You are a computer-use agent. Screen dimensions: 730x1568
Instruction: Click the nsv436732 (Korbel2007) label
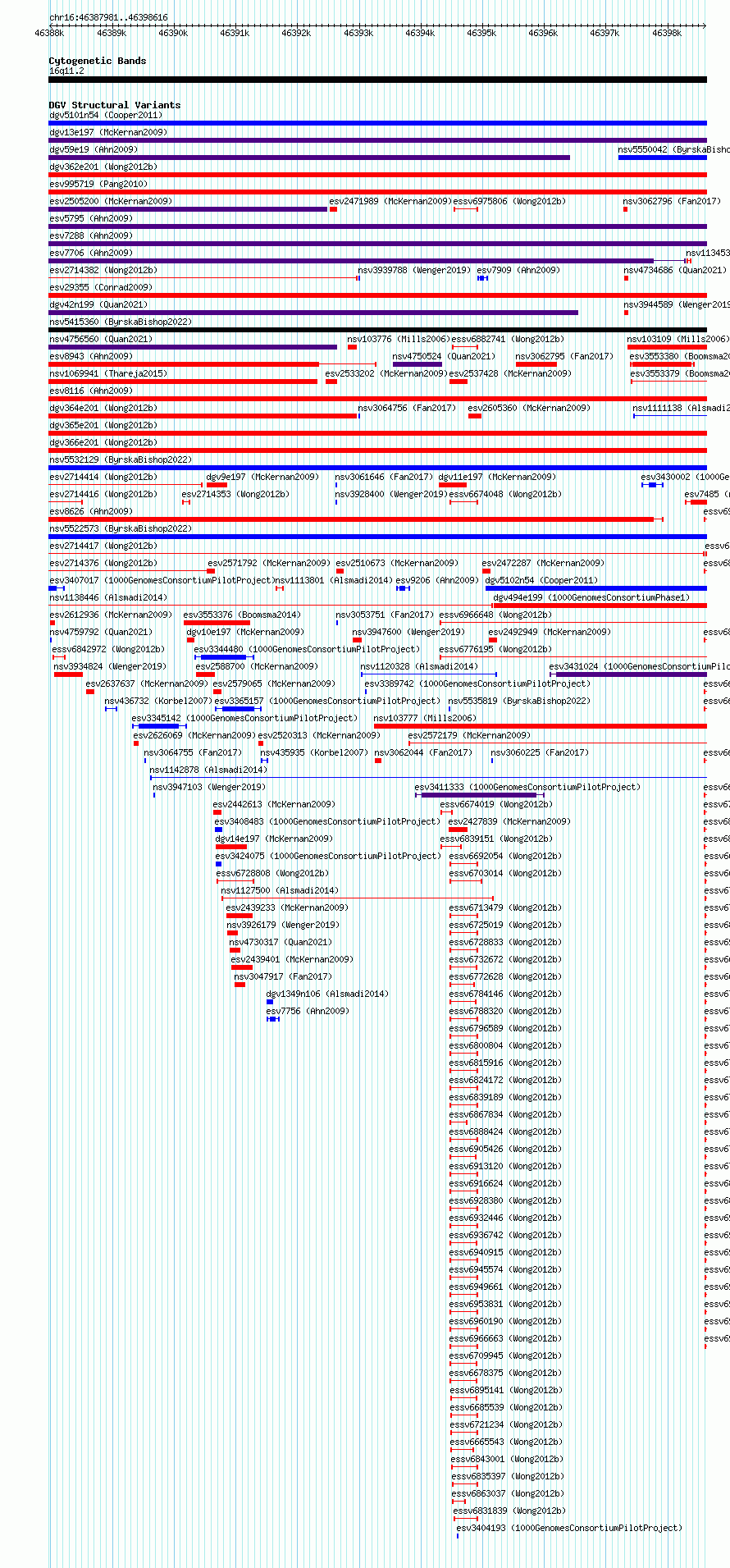(x=159, y=701)
